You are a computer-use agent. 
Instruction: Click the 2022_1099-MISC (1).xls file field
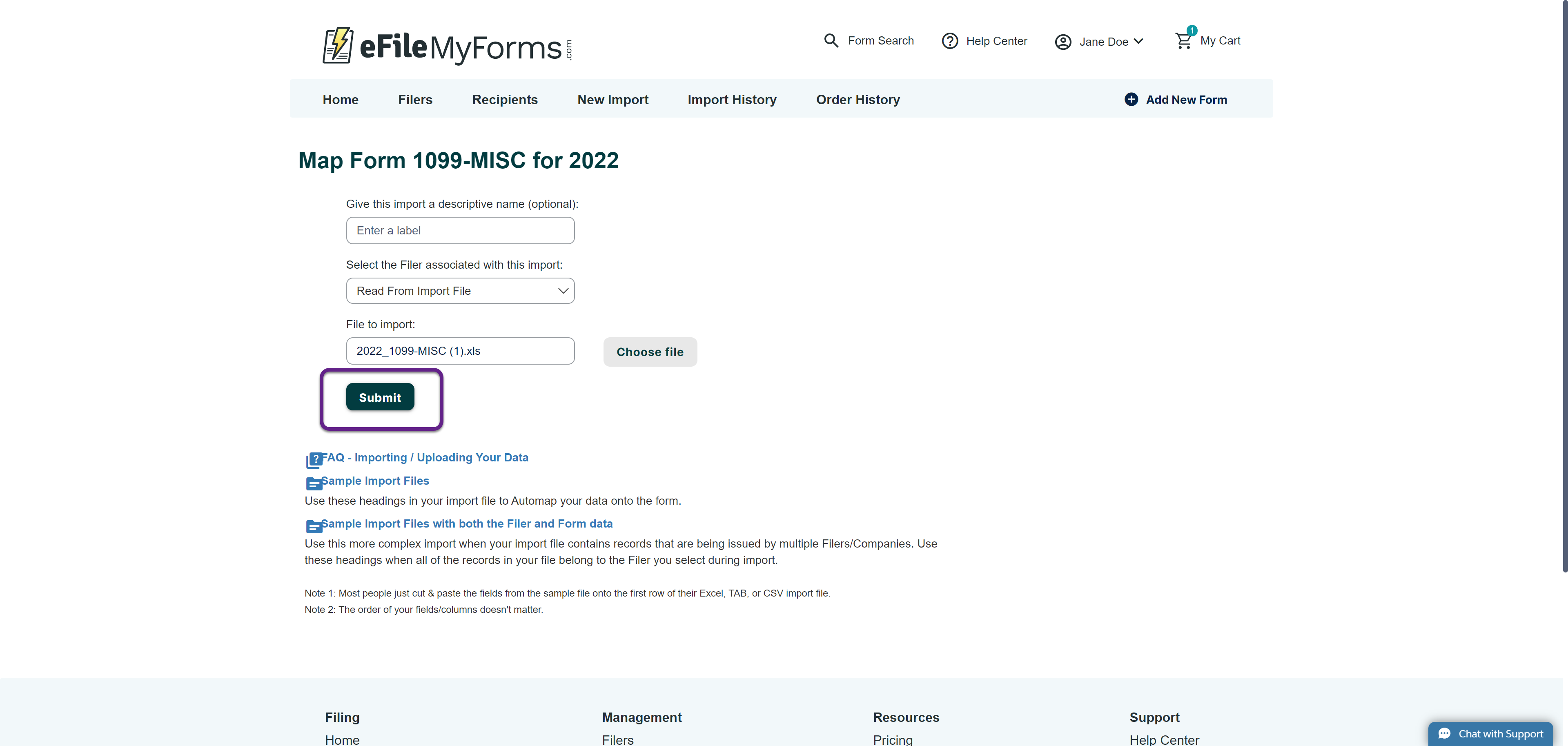[460, 350]
